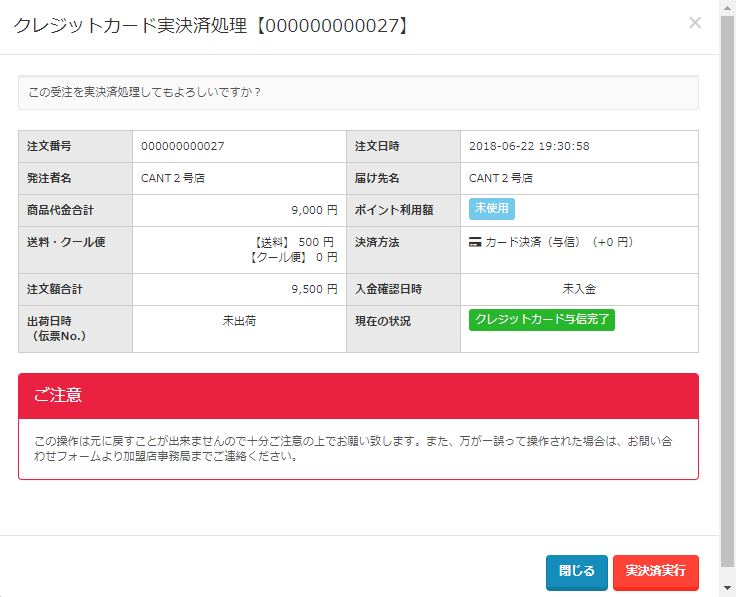
Task: Click the order date 2018-06-22 19:30:58
Action: pyautogui.click(x=529, y=146)
